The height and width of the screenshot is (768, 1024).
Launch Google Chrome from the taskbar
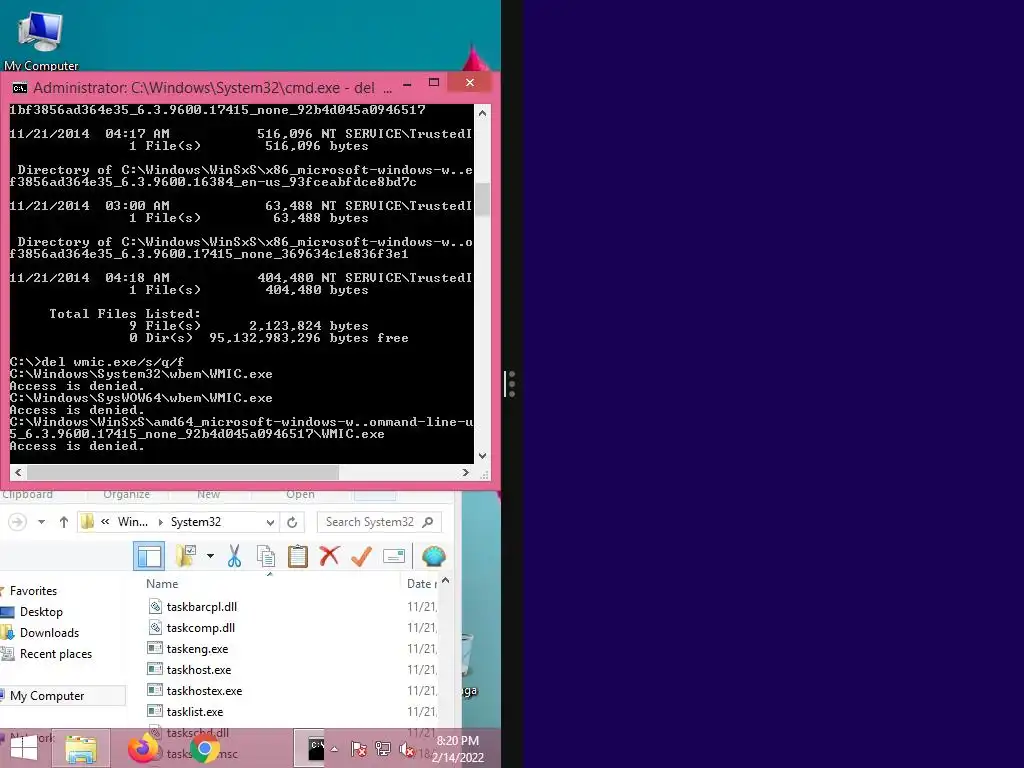tap(205, 748)
